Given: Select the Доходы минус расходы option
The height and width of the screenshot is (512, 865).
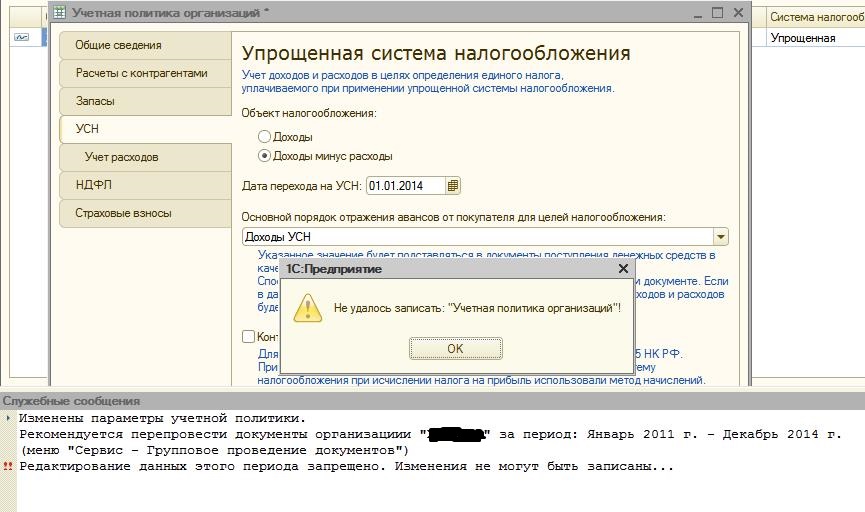Looking at the screenshot, I should coord(264,156).
